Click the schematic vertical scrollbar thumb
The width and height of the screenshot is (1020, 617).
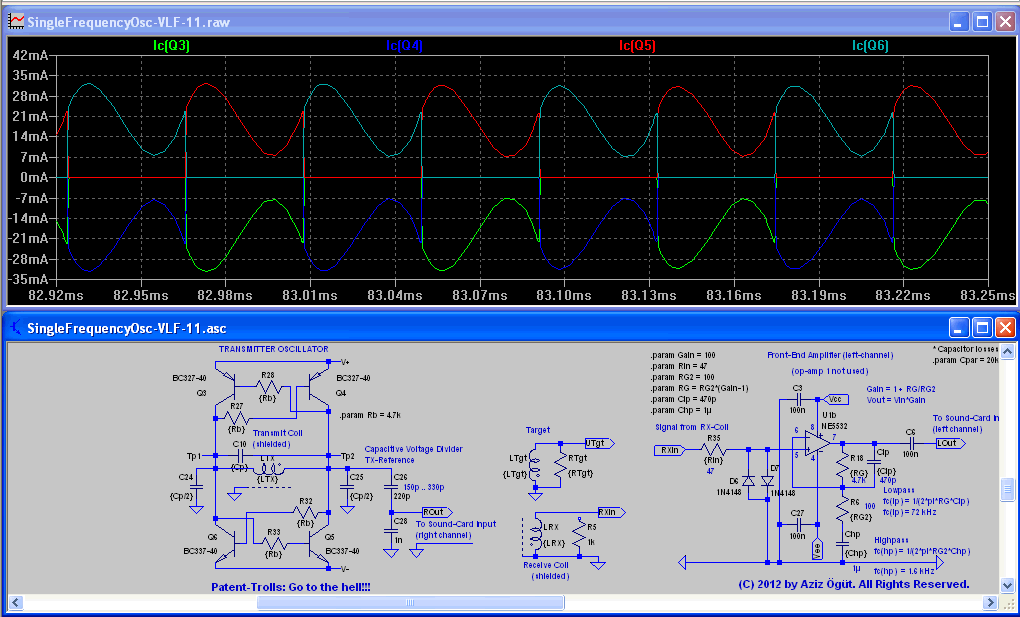[1007, 490]
